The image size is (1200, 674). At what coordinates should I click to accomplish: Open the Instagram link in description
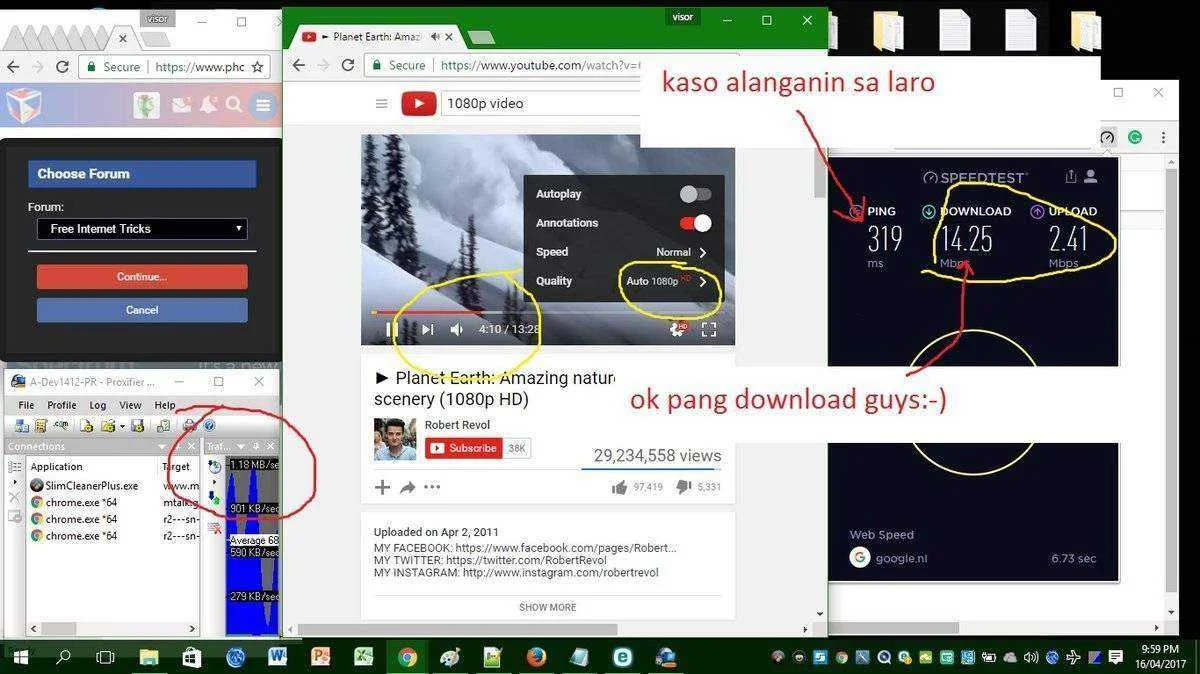click(561, 573)
